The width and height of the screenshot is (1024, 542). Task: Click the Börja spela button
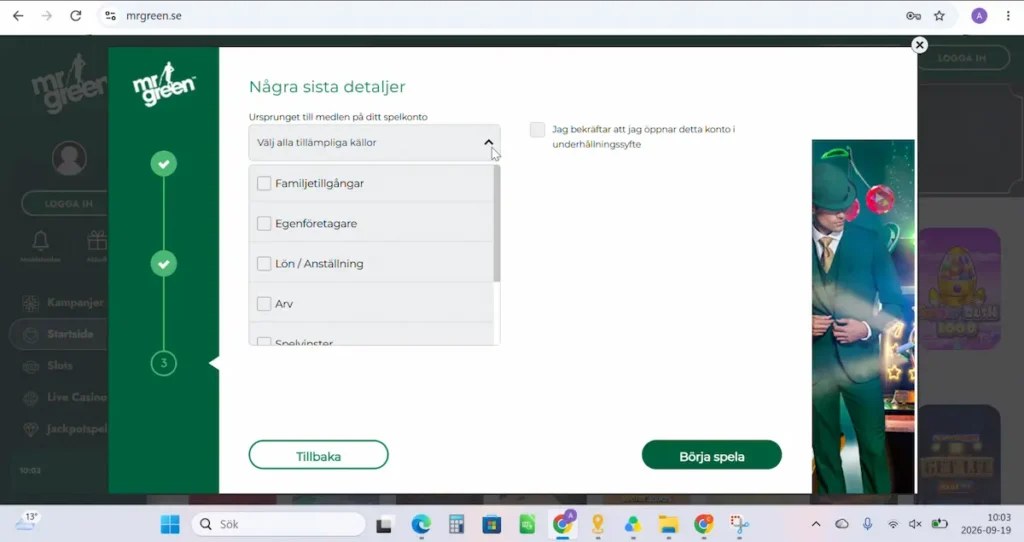pos(712,455)
